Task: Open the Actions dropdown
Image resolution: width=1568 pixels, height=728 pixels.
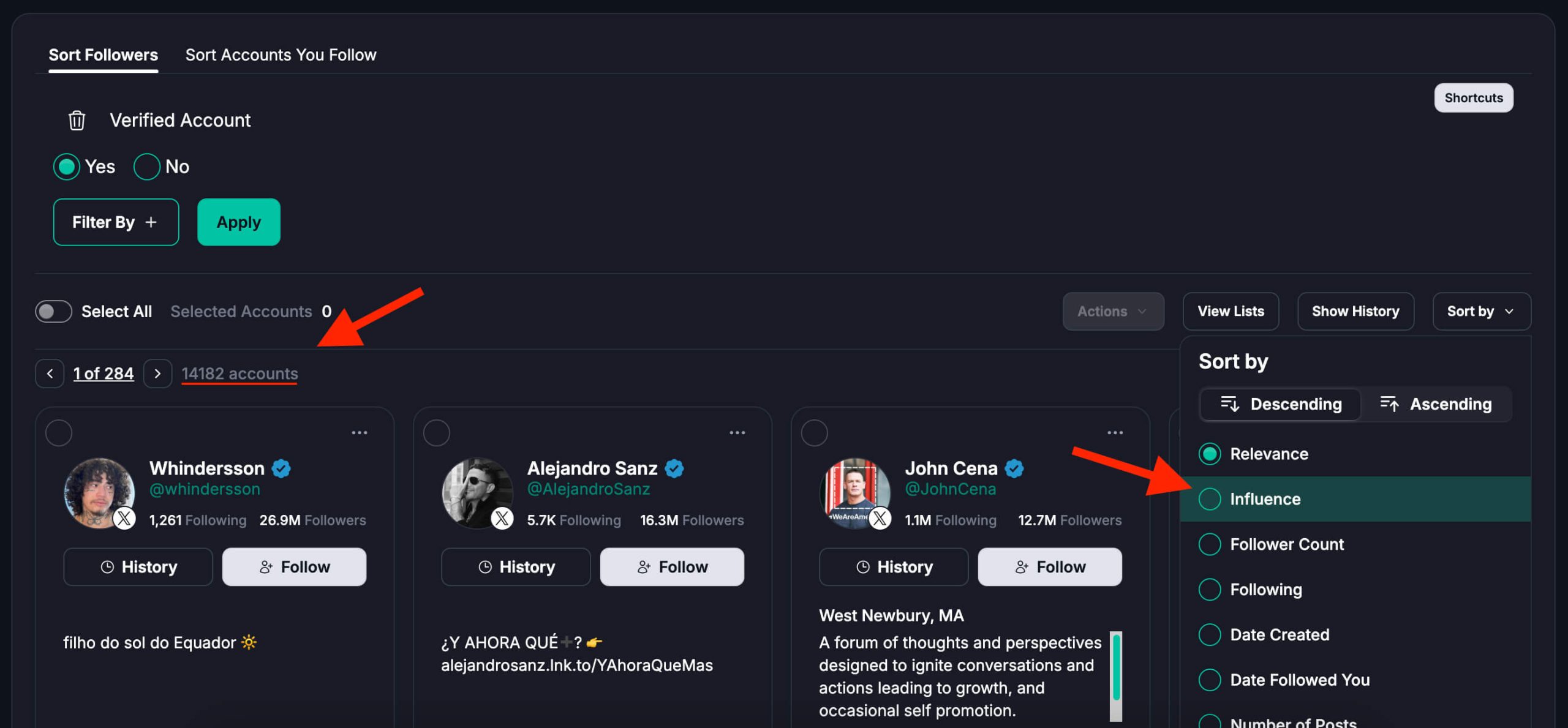Action: [x=1113, y=312]
